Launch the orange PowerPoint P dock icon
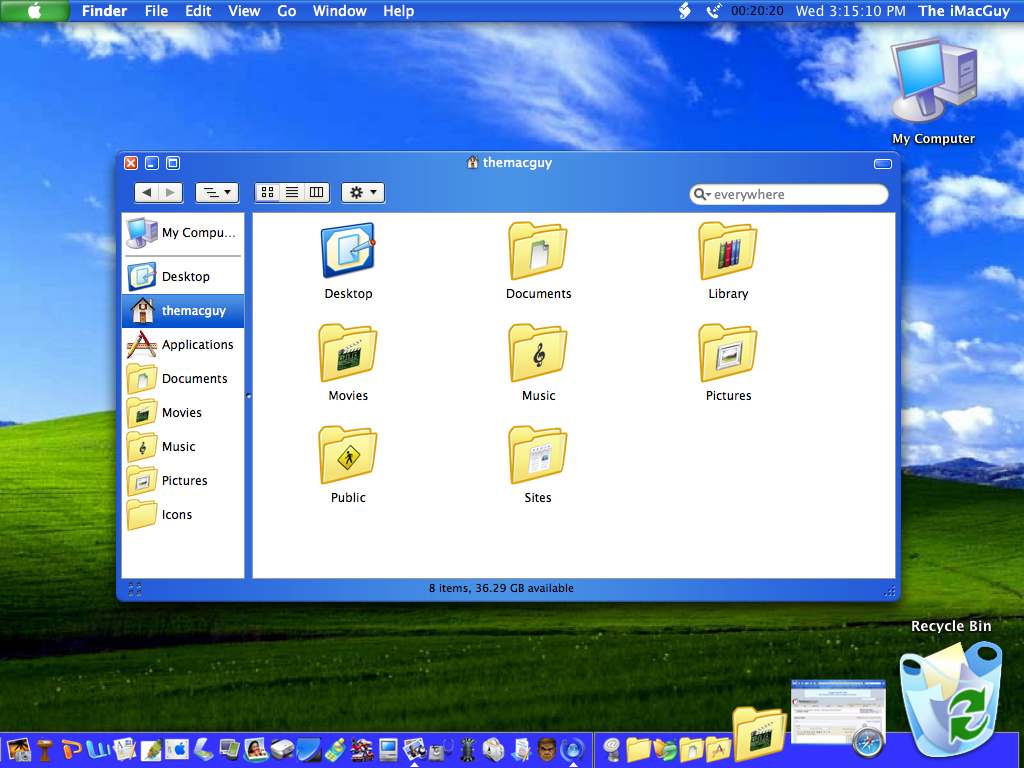 [x=71, y=748]
